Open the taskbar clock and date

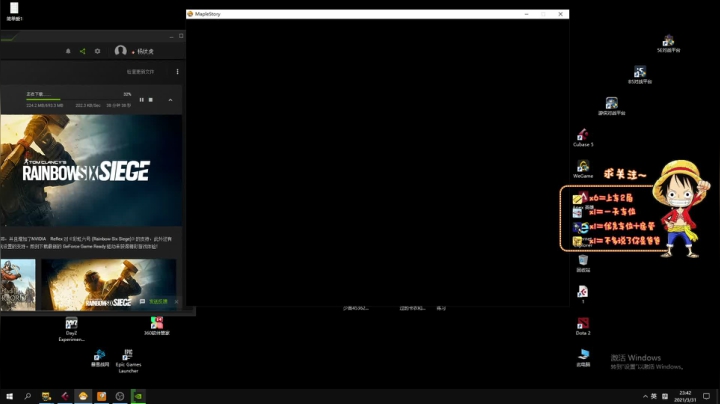point(685,396)
